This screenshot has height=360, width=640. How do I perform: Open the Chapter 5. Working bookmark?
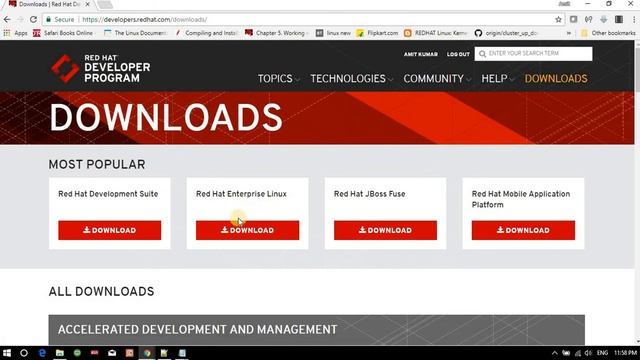pos(276,33)
